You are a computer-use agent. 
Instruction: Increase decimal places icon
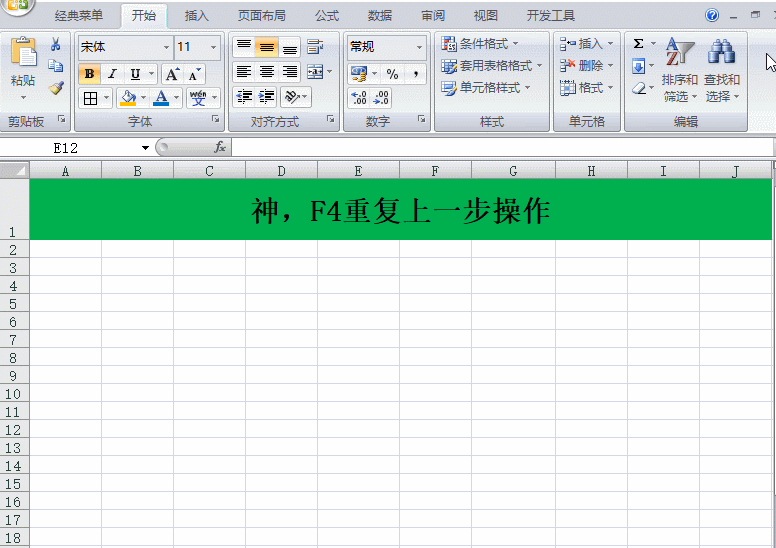pyautogui.click(x=359, y=98)
